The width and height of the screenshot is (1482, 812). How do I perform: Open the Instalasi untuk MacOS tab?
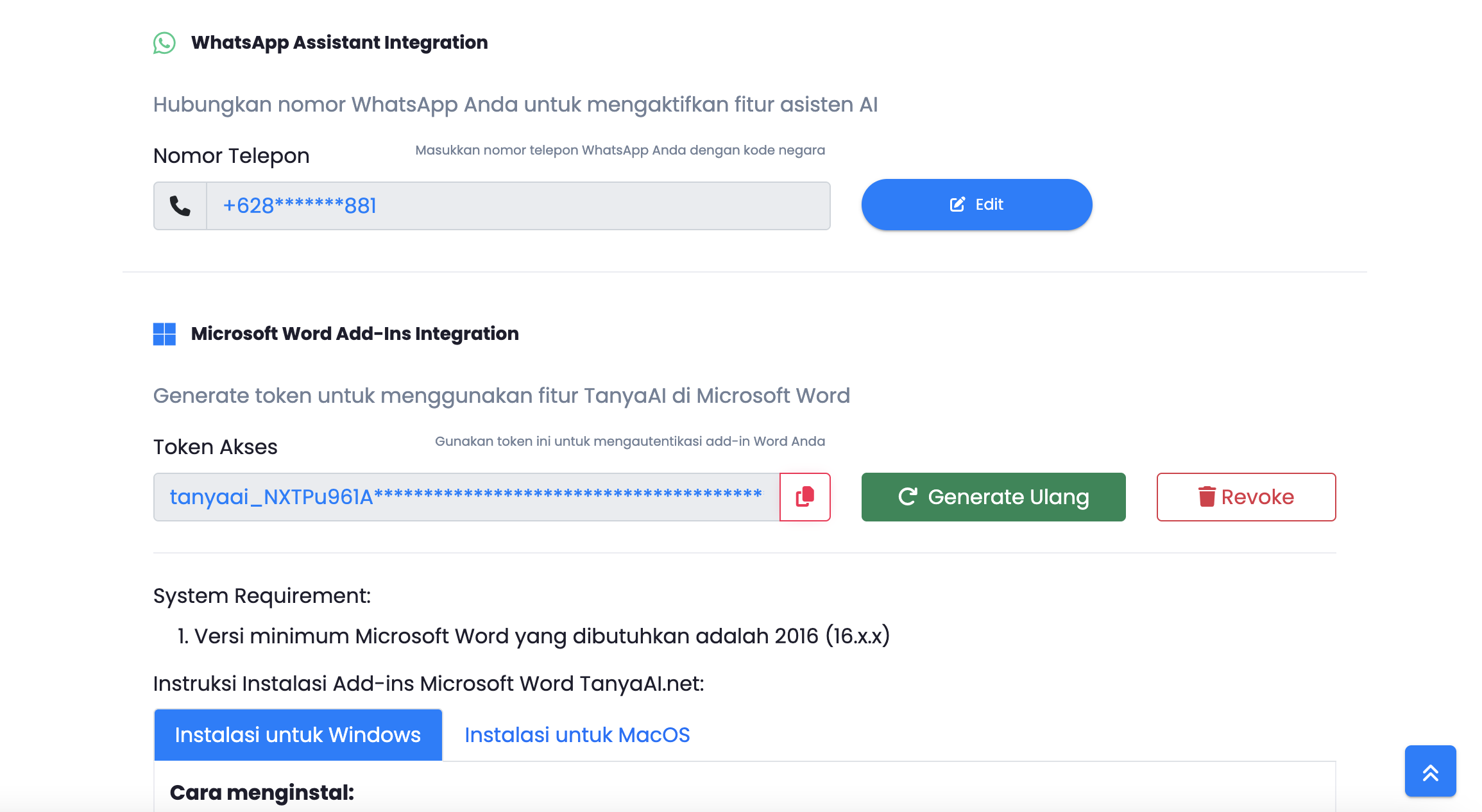click(x=577, y=735)
